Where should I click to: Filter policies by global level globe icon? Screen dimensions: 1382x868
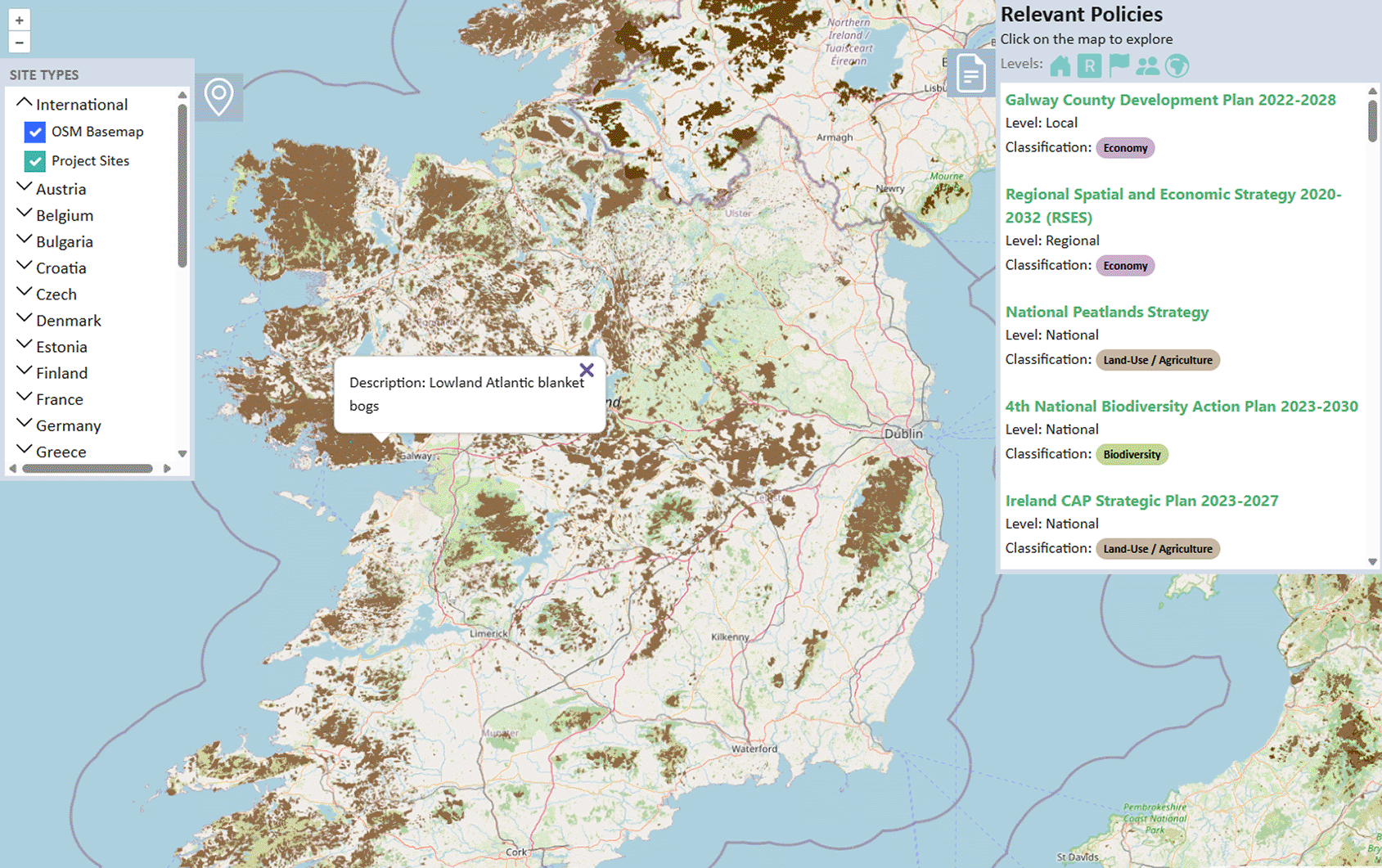tap(1177, 65)
